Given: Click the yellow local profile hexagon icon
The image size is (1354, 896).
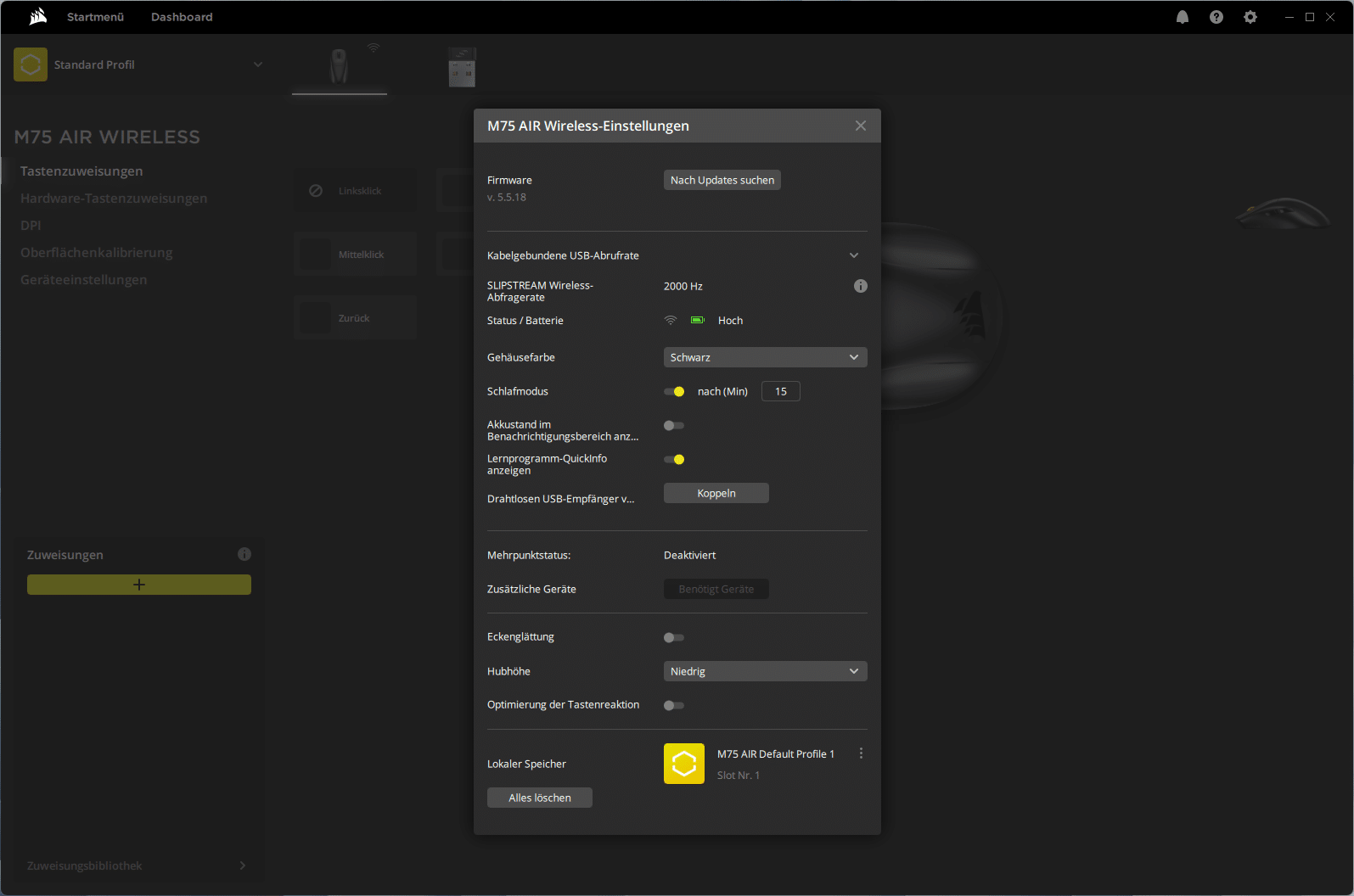Looking at the screenshot, I should [x=683, y=764].
